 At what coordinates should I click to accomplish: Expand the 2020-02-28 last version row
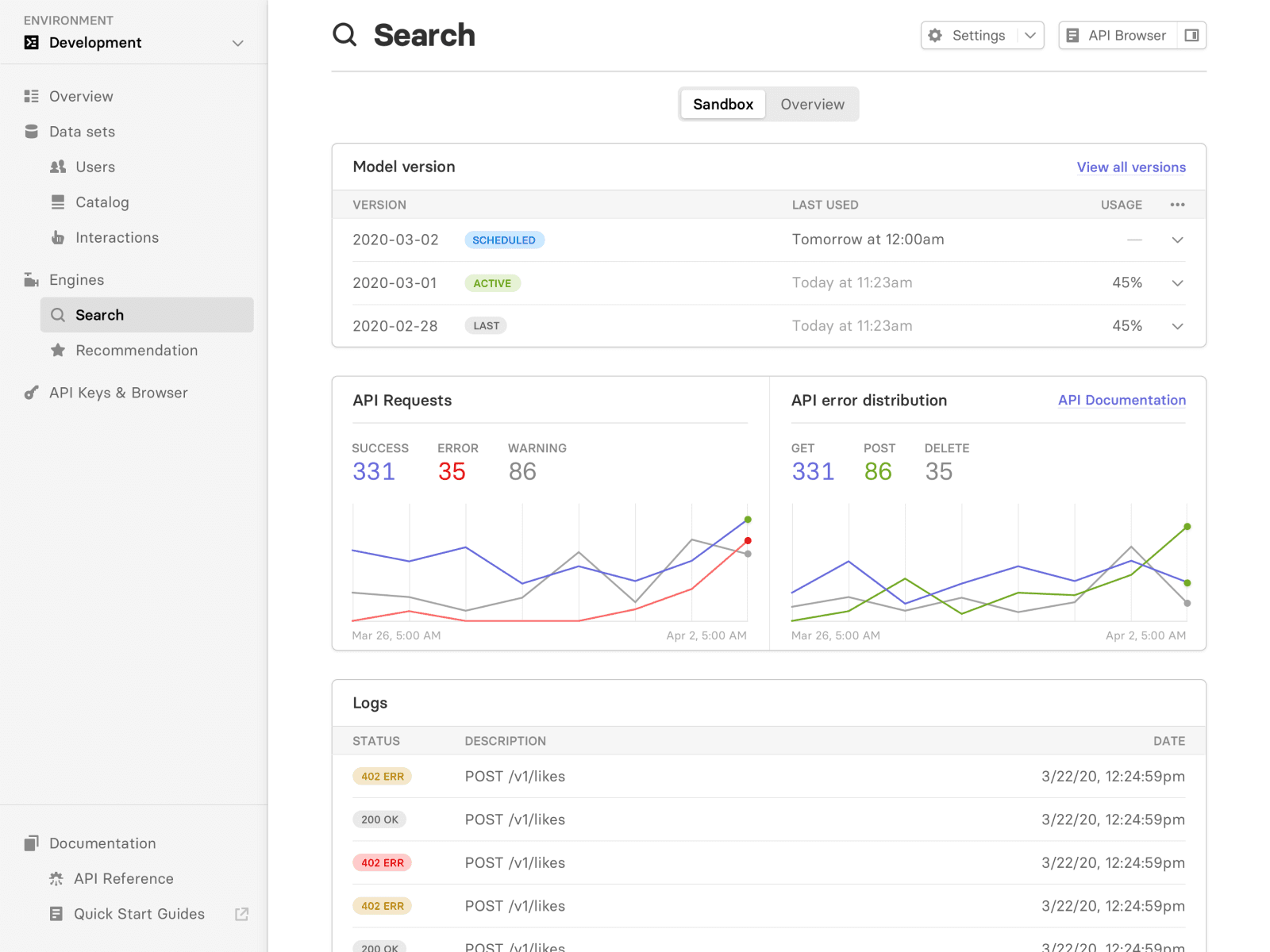1177,326
